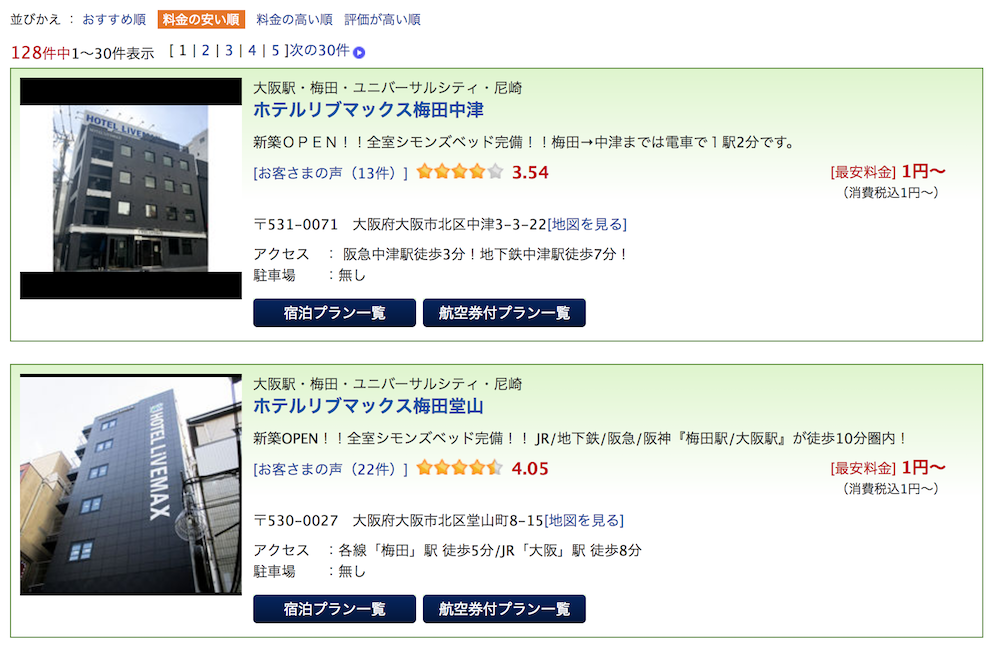Screen dimensions: 1000x650
Task: Go to results page 2
Action: (x=205, y=50)
